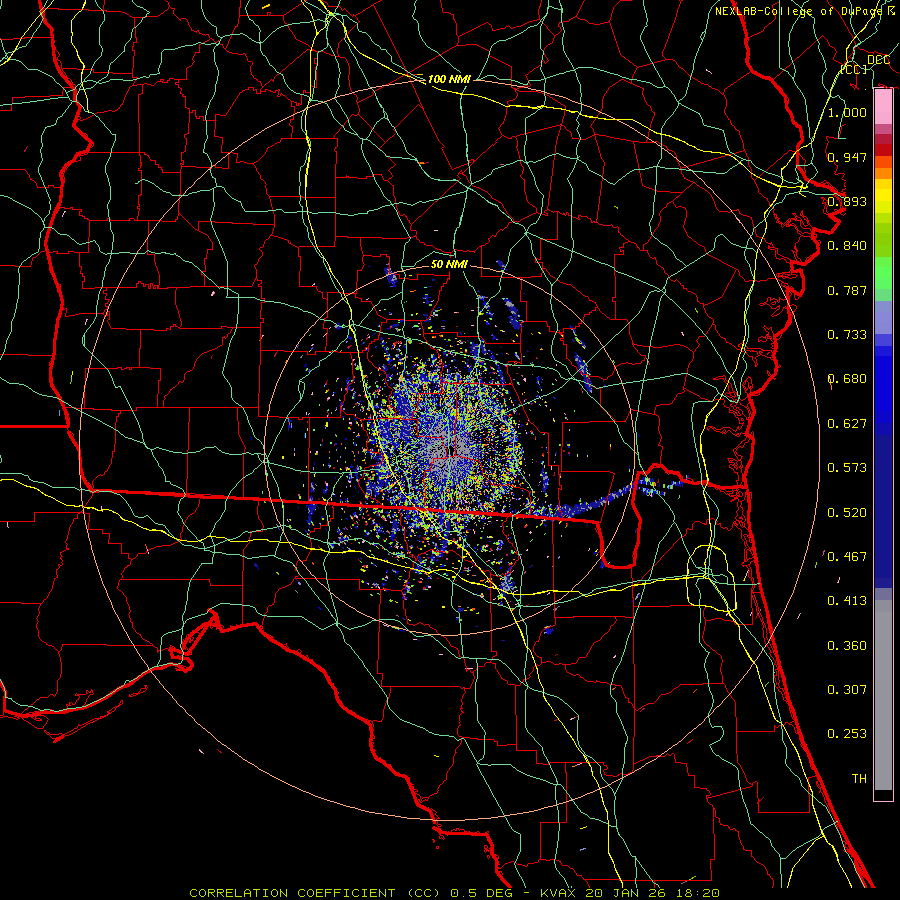
Task: Click the radar site center of the rings
Action: tap(449, 452)
